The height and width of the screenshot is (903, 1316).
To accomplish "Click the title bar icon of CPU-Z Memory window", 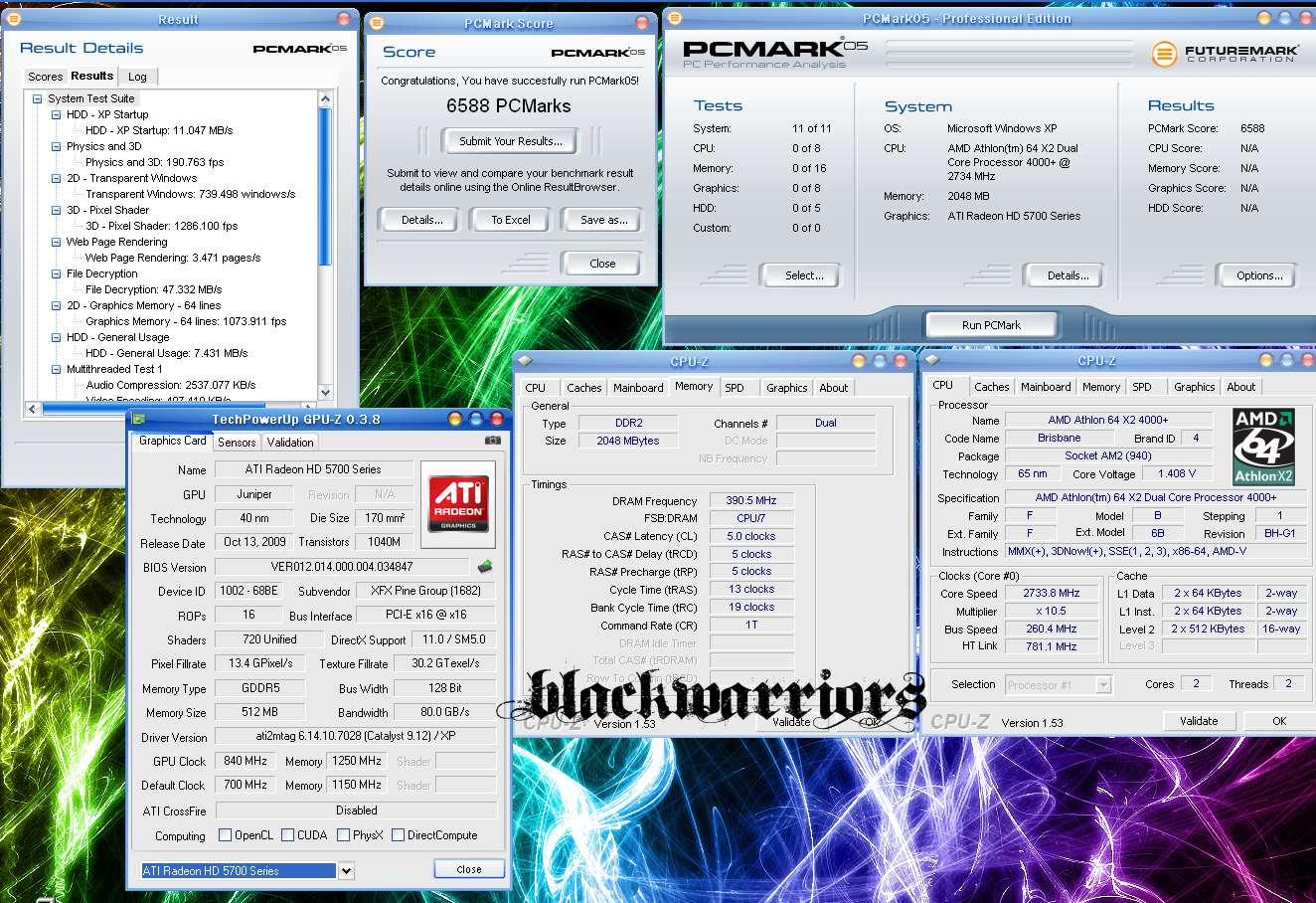I will 527,362.
